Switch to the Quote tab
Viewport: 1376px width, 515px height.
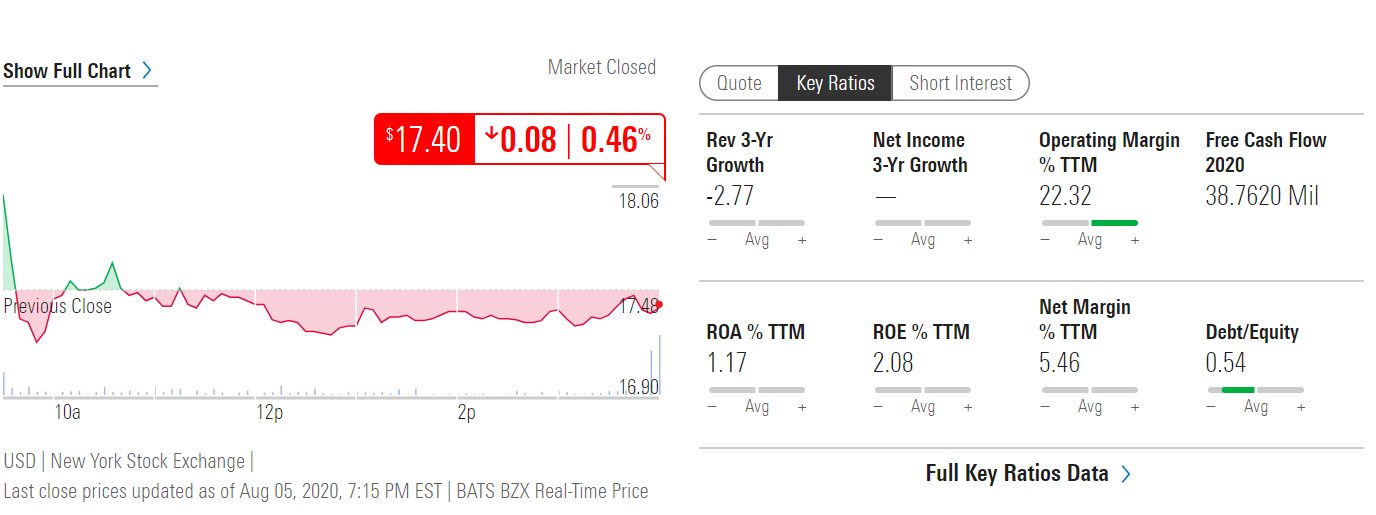(739, 83)
